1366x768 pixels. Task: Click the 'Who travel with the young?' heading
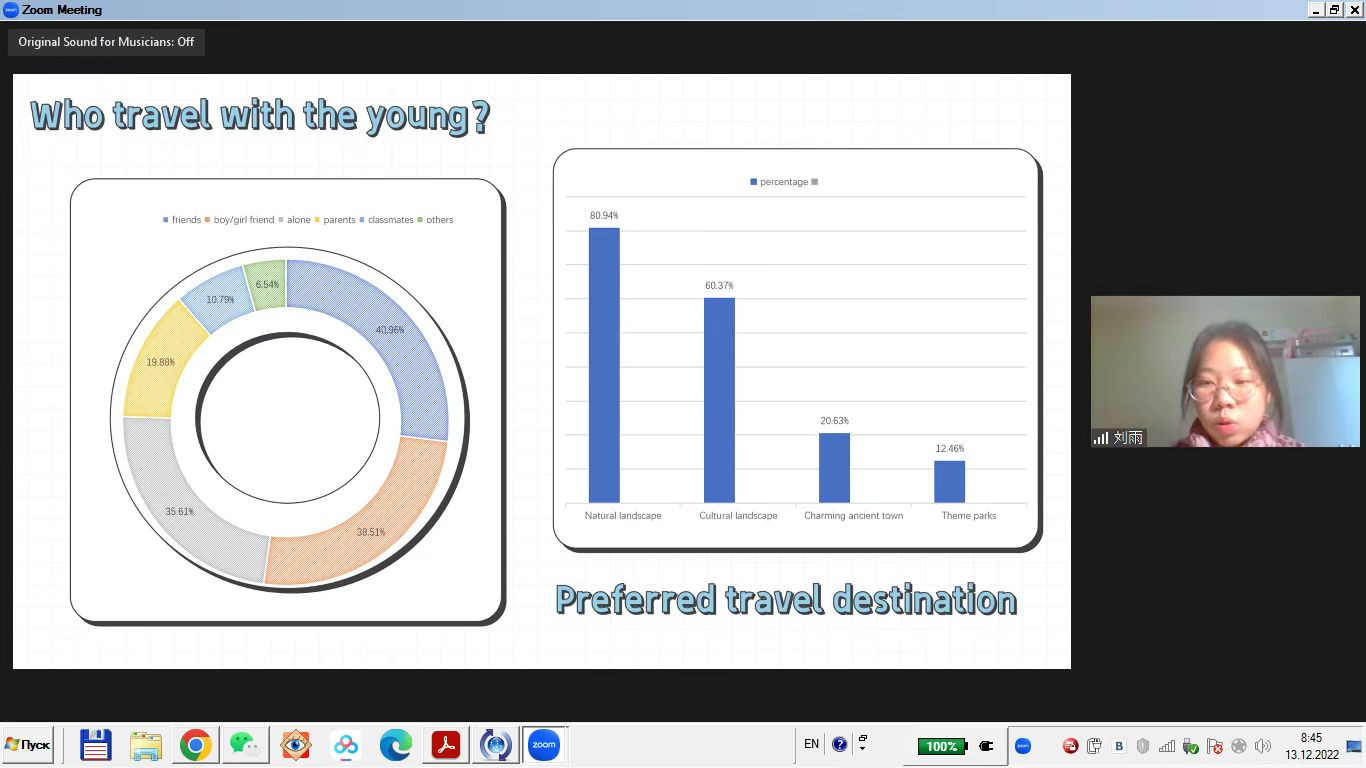[x=260, y=116]
